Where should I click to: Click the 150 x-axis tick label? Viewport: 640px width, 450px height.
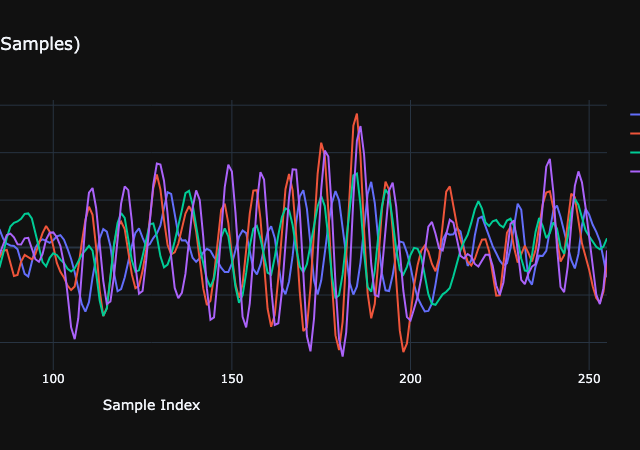pos(232,378)
